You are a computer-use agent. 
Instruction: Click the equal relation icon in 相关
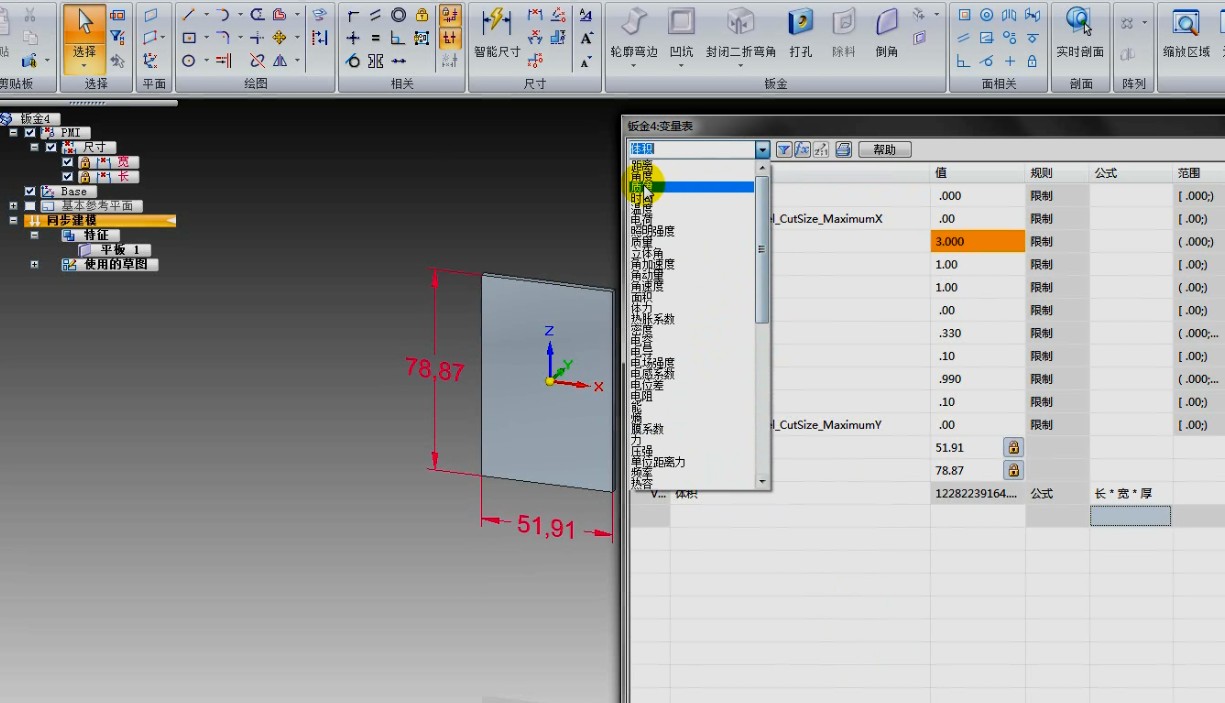point(375,37)
